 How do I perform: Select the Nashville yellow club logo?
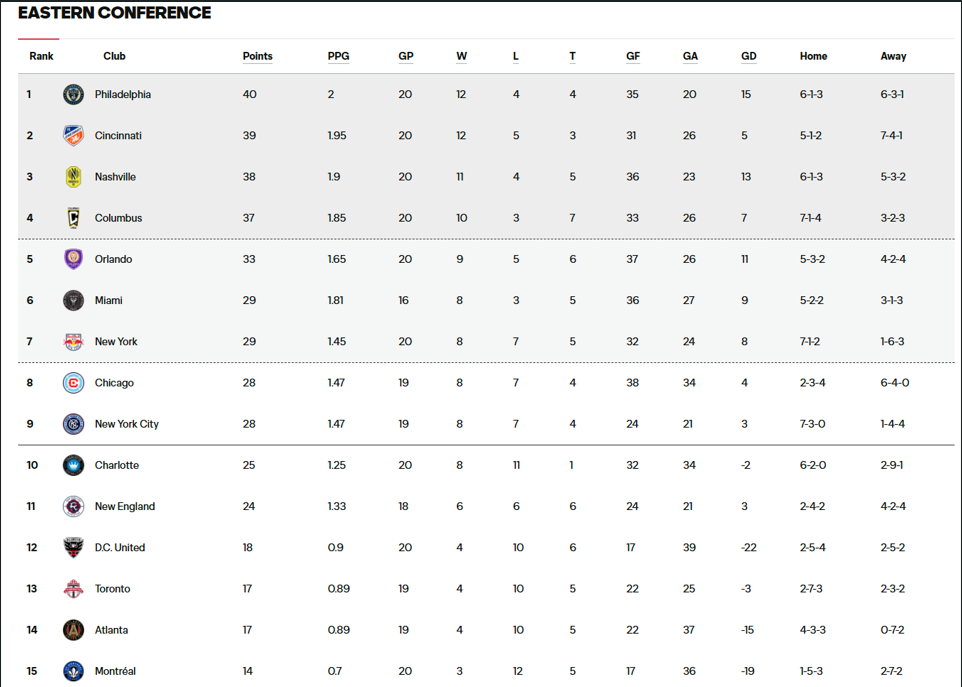click(x=74, y=177)
